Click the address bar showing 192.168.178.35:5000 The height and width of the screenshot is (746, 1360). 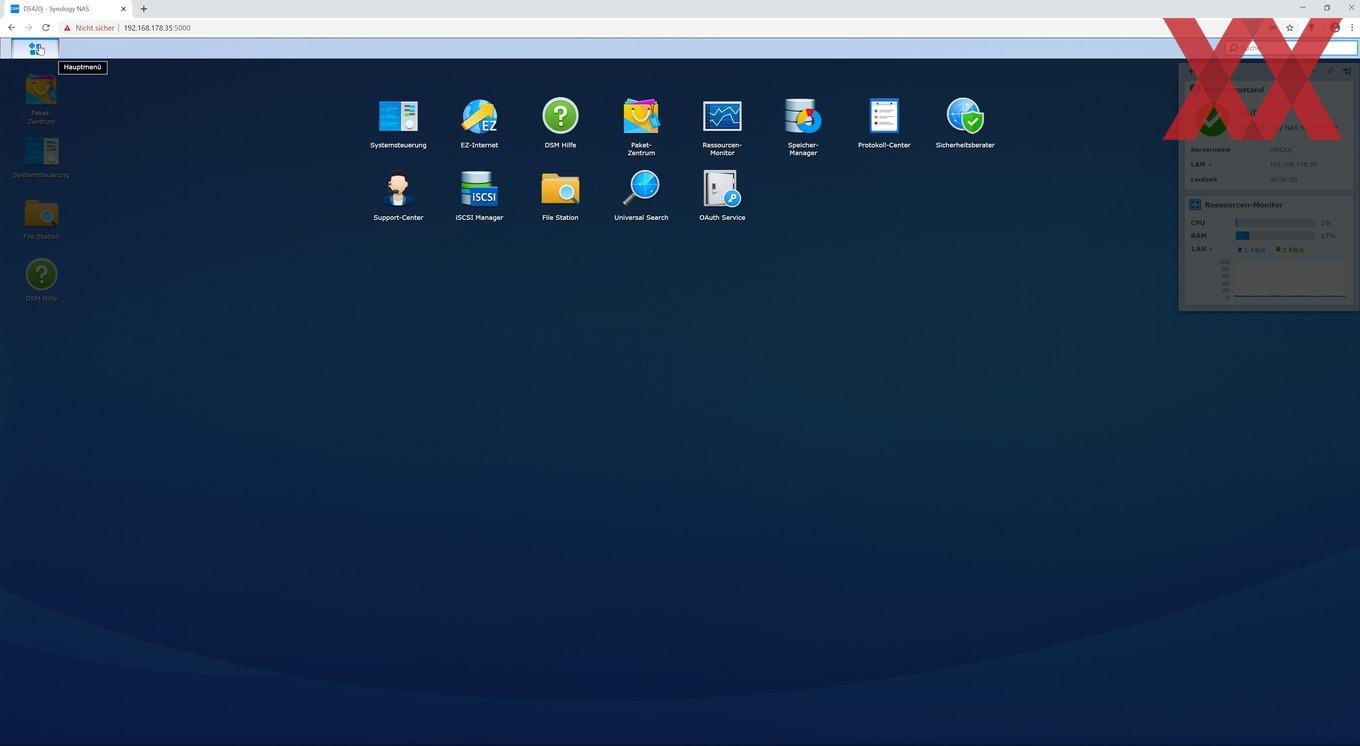tap(157, 28)
